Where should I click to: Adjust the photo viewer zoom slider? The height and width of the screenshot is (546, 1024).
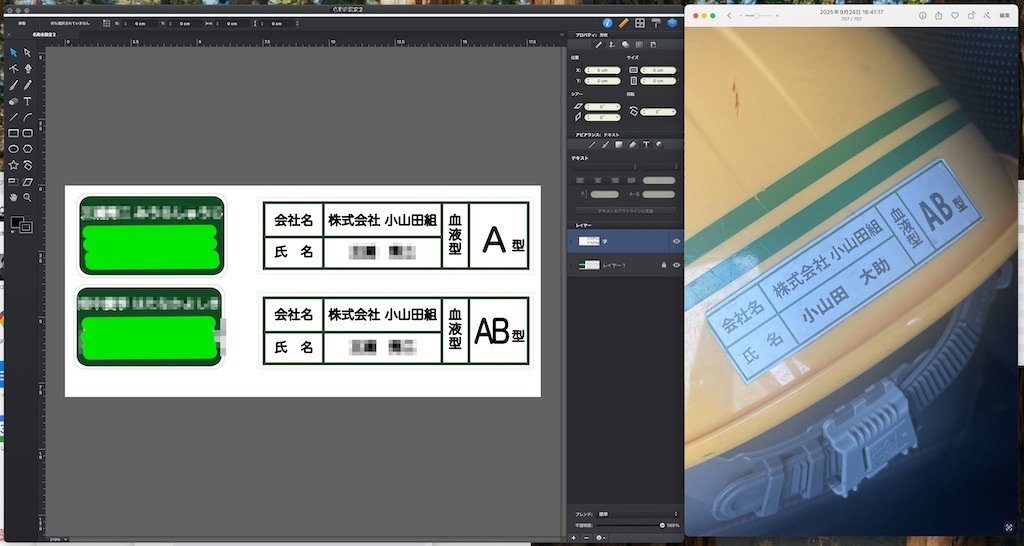758,16
